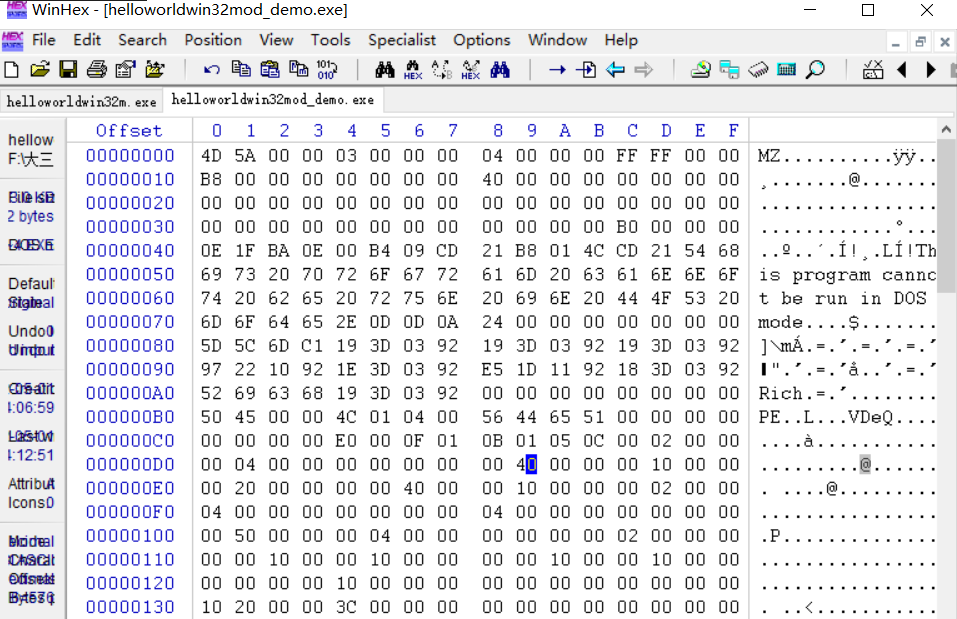Click the Replace Hex Values icon
Screen dimensions: 957x619
(x=471, y=70)
